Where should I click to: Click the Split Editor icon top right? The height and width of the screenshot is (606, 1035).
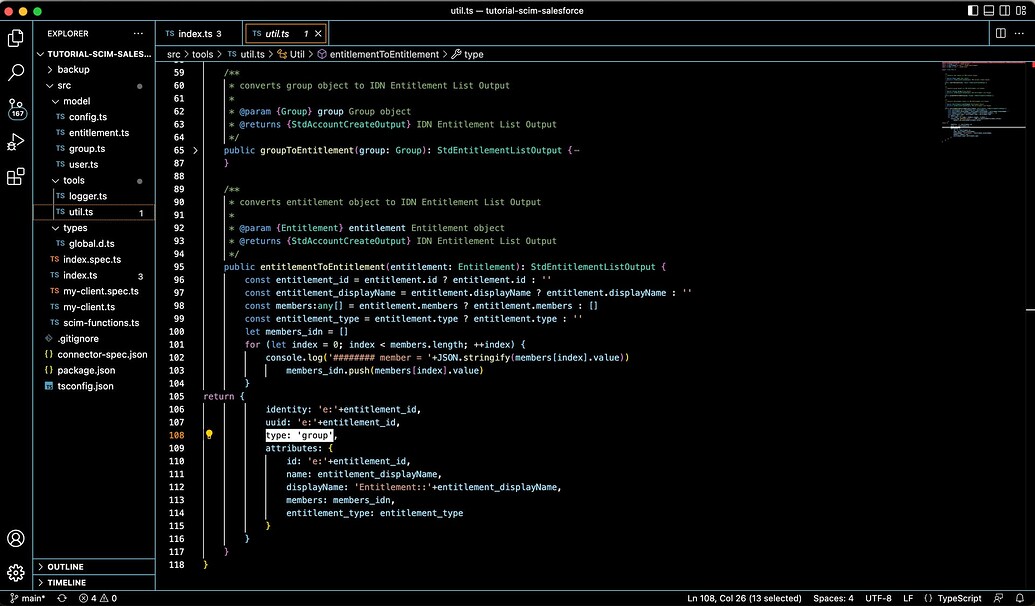click(1001, 32)
